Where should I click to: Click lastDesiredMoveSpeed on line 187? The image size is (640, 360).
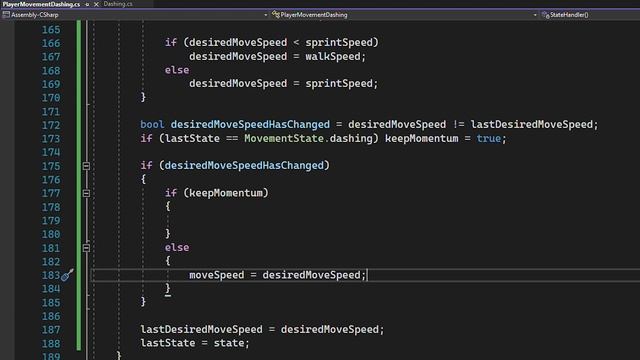201,329
